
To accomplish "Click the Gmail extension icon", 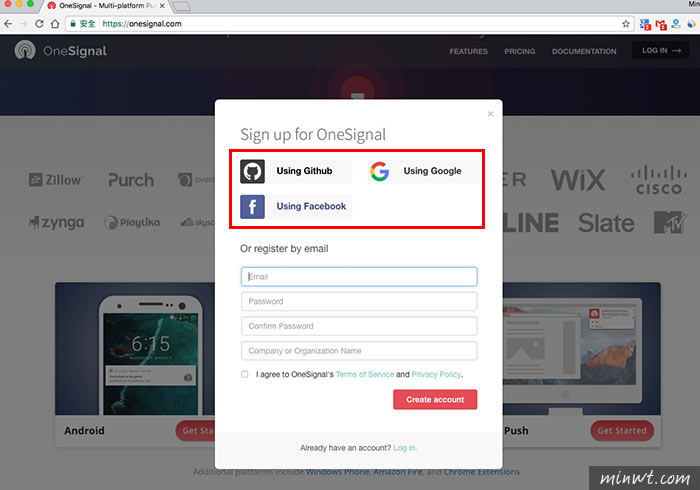I will 661,25.
